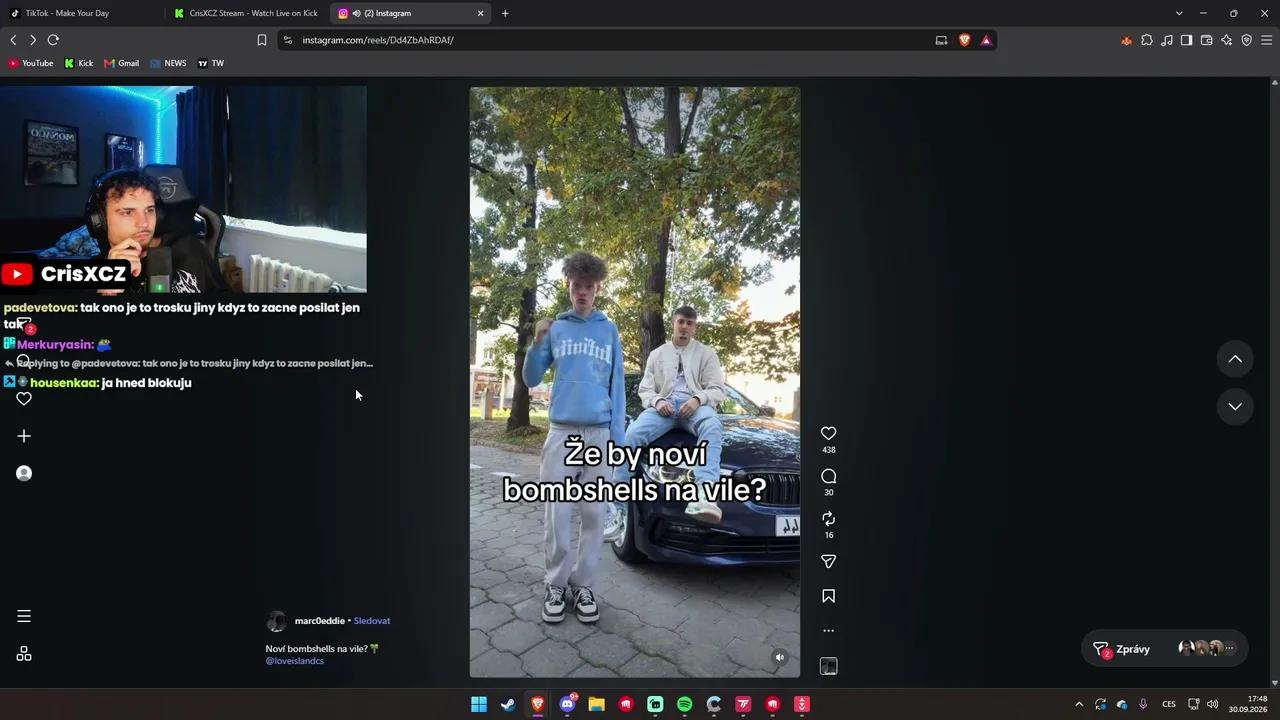Like the reel with the heart icon
Image resolution: width=1280 pixels, height=720 pixels.
point(828,433)
